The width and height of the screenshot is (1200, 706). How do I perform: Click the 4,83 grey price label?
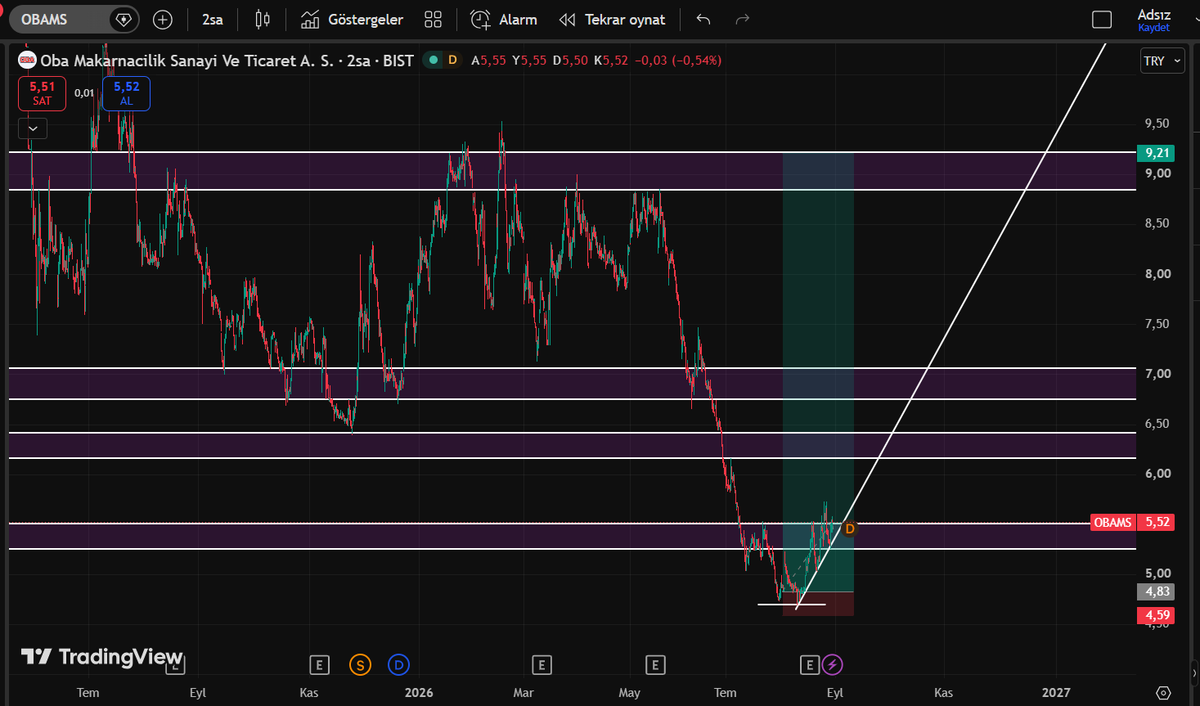(x=1155, y=591)
